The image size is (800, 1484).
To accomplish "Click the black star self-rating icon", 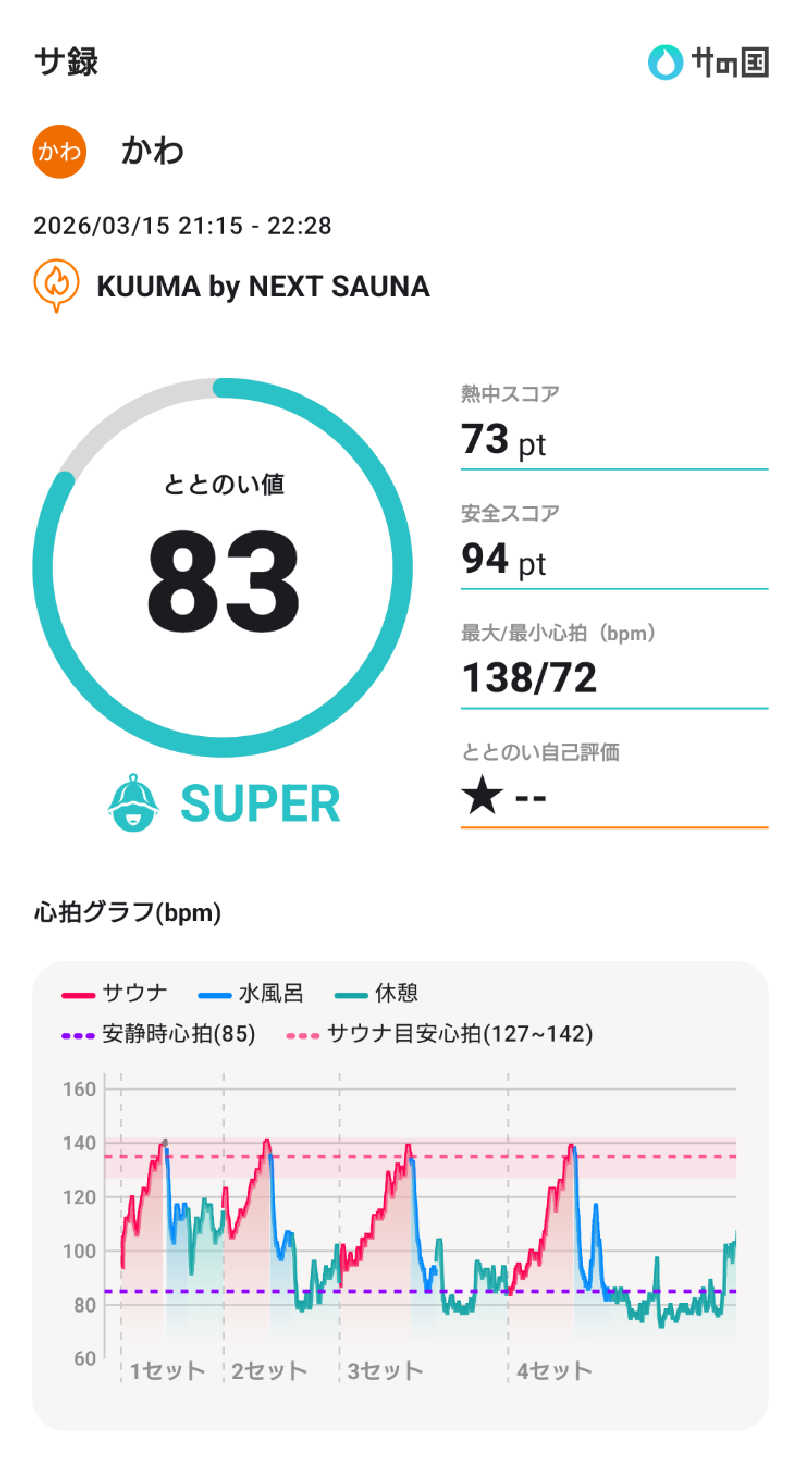I will coord(482,798).
